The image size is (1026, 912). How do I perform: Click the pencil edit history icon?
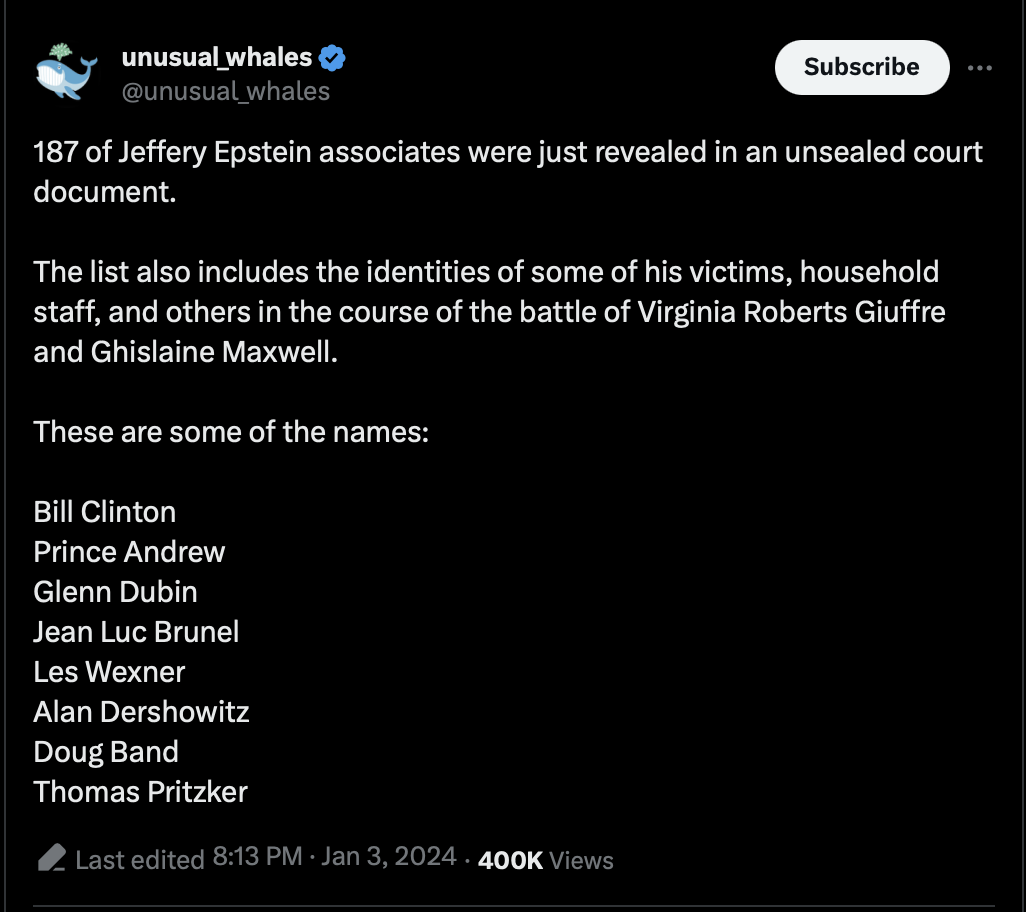click(52, 858)
